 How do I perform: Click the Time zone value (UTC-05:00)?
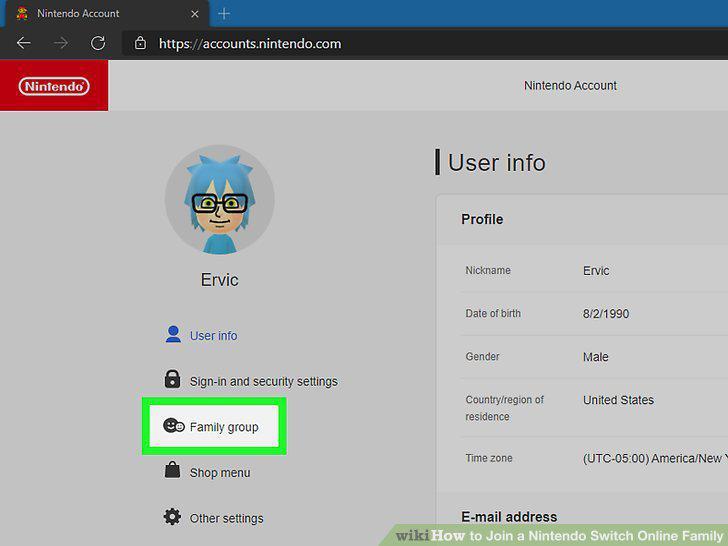(655, 458)
